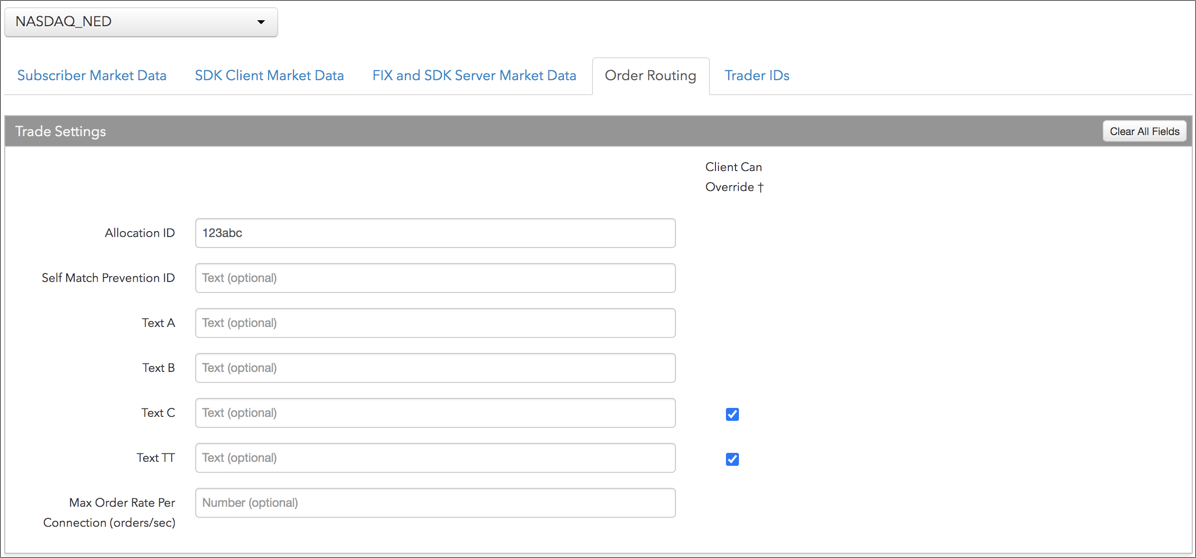Select the Text B input box

(435, 368)
